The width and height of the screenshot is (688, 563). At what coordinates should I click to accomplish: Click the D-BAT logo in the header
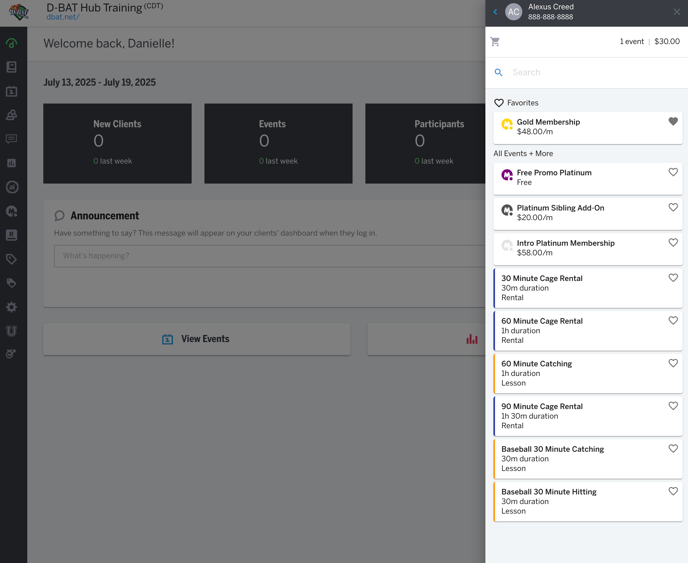tap(19, 12)
